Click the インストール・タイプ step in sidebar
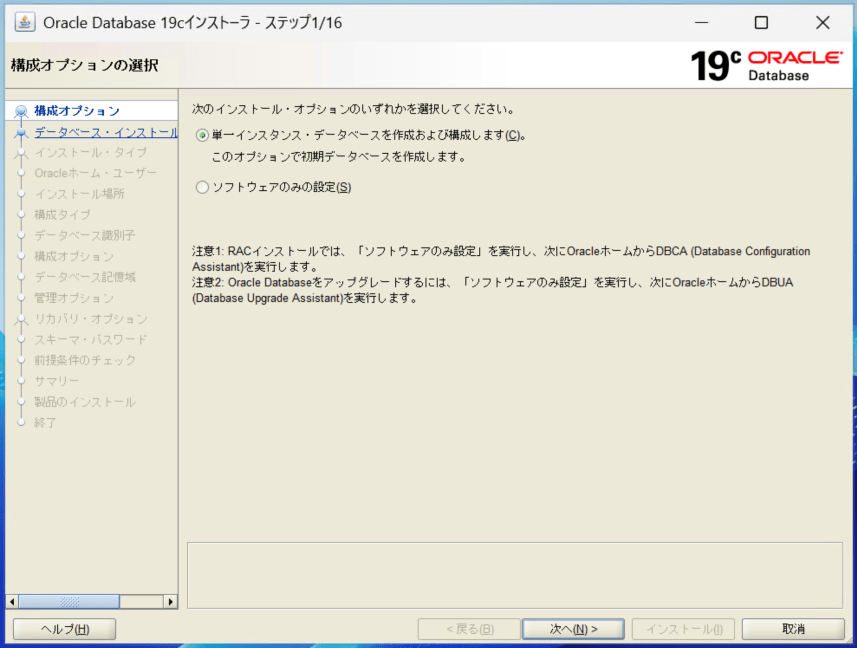This screenshot has height=648, width=857. tap(90, 153)
